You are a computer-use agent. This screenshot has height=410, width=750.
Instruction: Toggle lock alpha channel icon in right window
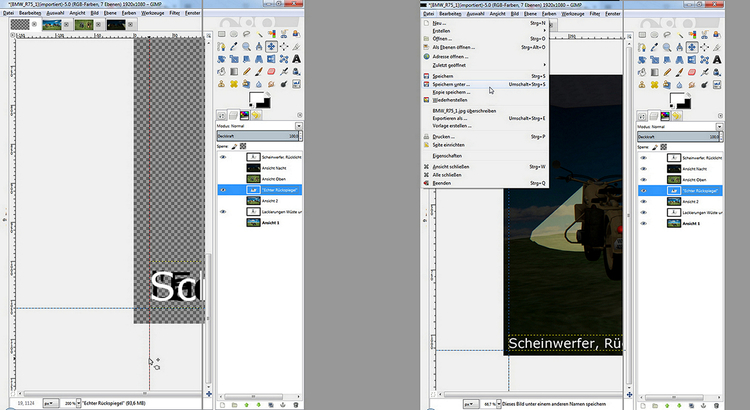click(x=663, y=147)
